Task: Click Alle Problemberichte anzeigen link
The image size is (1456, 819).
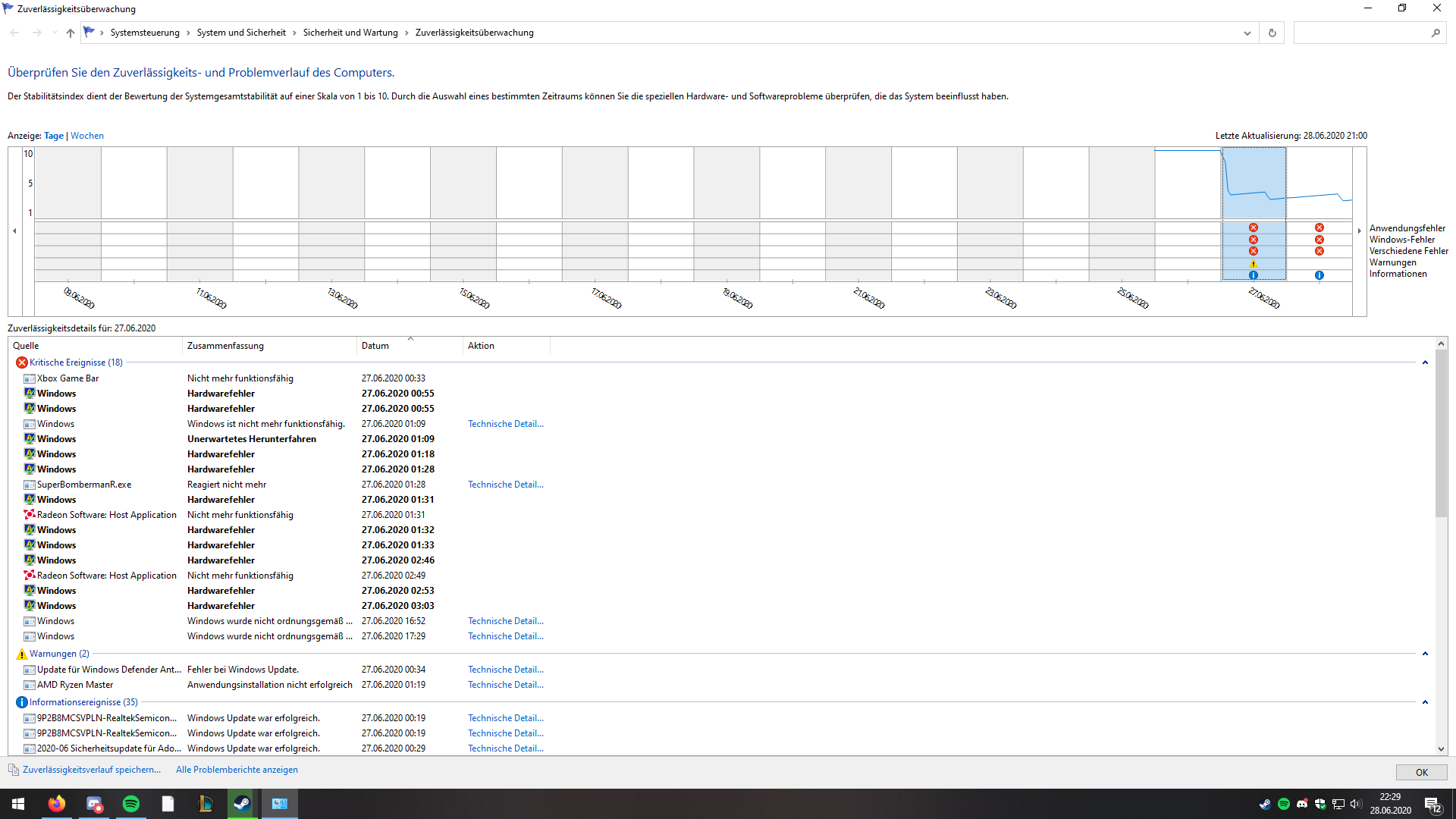Action: click(x=237, y=770)
